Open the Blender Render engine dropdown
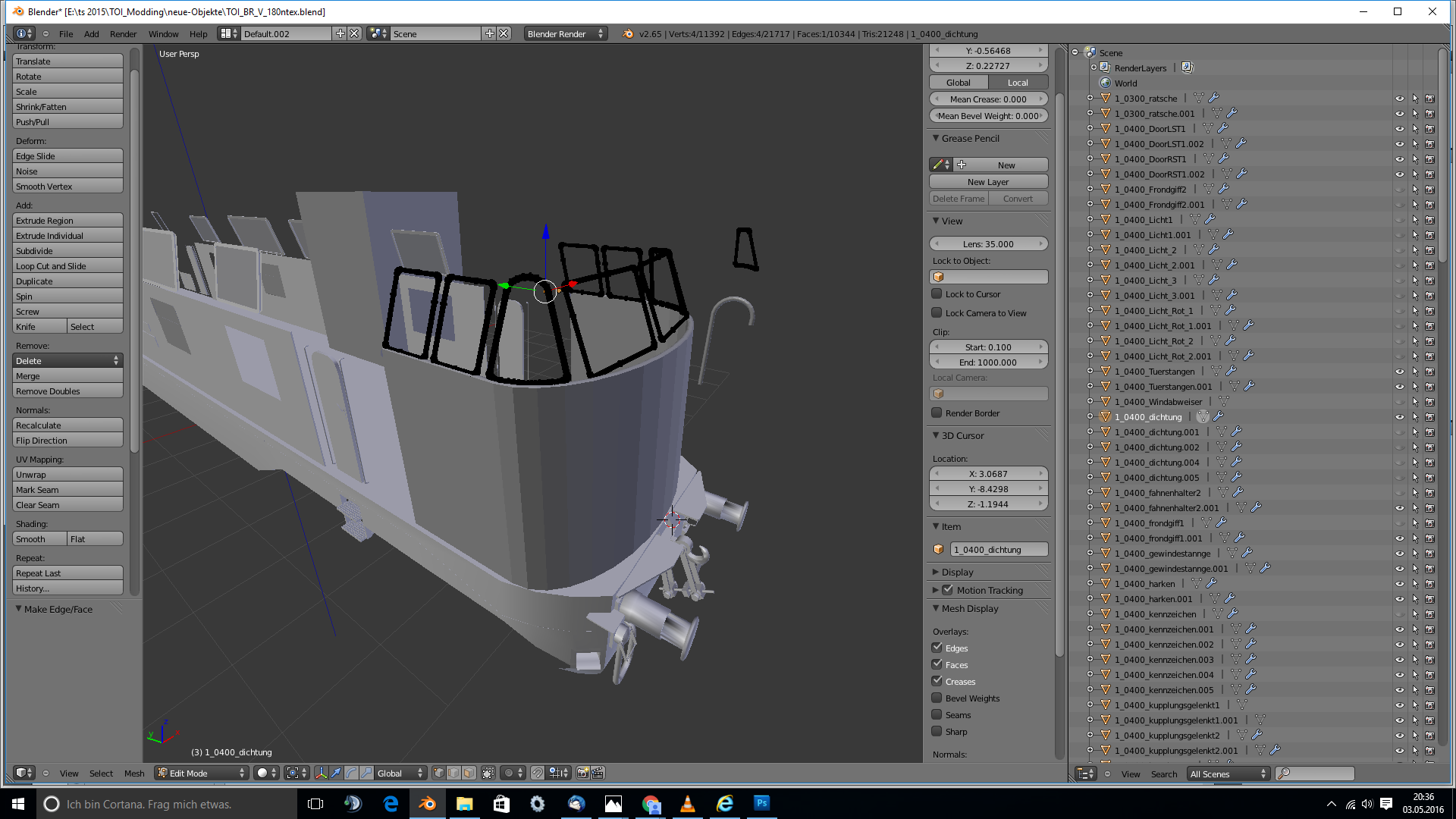Viewport: 1456px width, 819px height. coord(565,33)
